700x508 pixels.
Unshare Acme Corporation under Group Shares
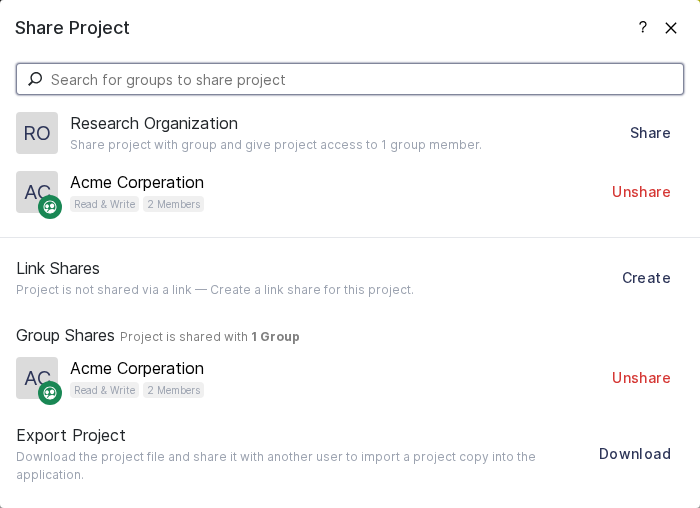(x=641, y=378)
